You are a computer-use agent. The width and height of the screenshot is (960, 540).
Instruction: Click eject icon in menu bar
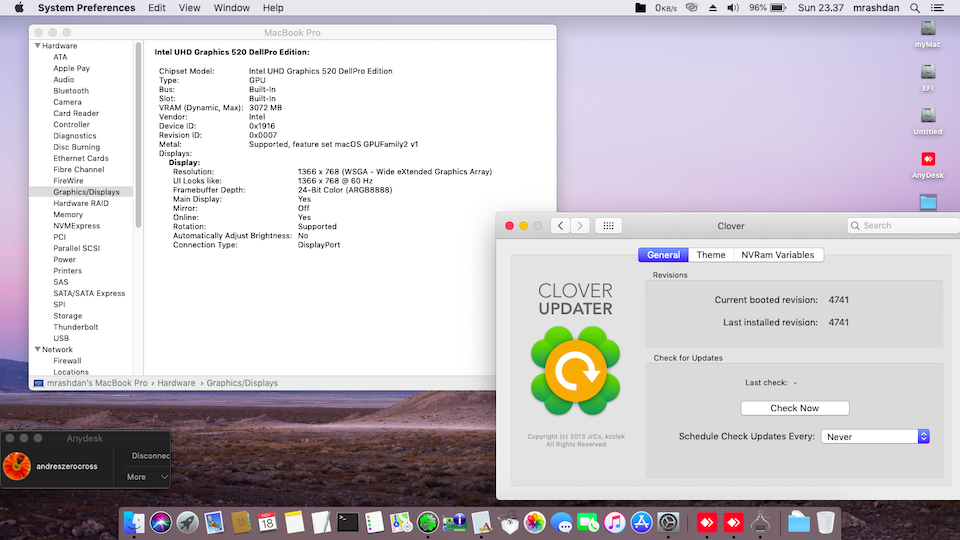(713, 8)
